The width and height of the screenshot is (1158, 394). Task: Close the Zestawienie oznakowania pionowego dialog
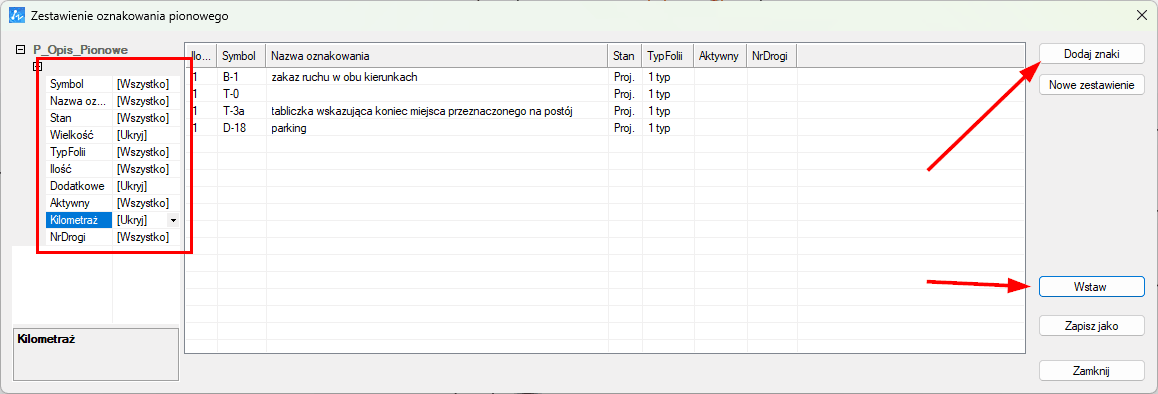1142,15
